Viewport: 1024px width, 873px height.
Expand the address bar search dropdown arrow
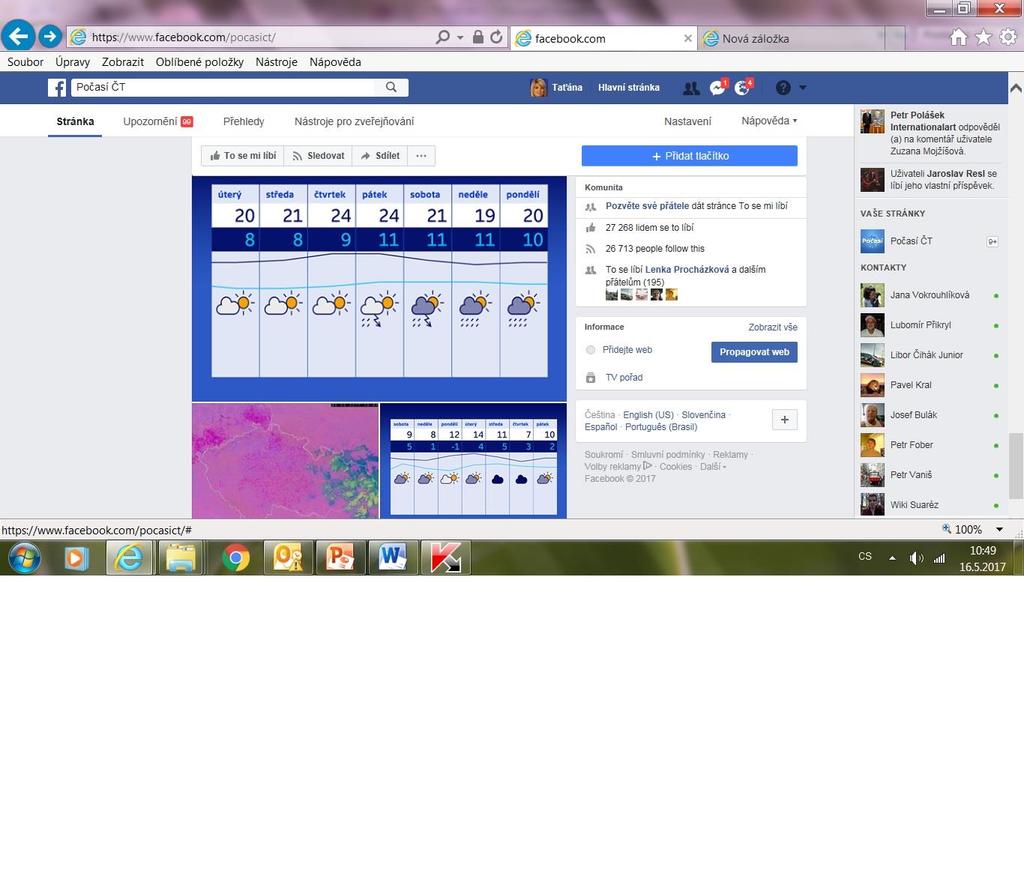point(460,37)
